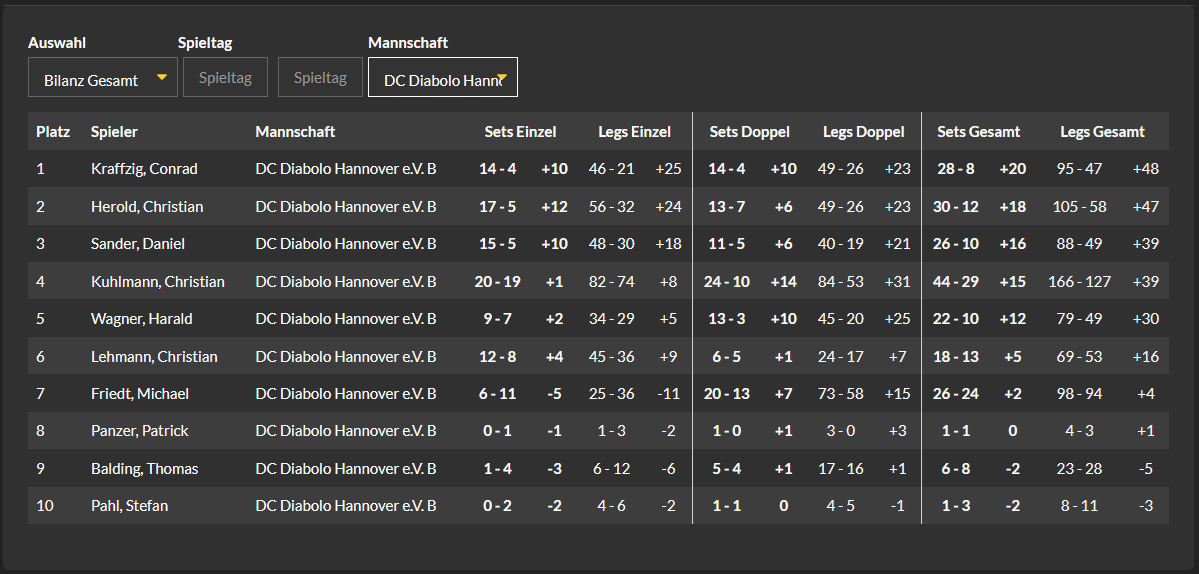Select player Kraffzig, Conrad

click(144, 169)
